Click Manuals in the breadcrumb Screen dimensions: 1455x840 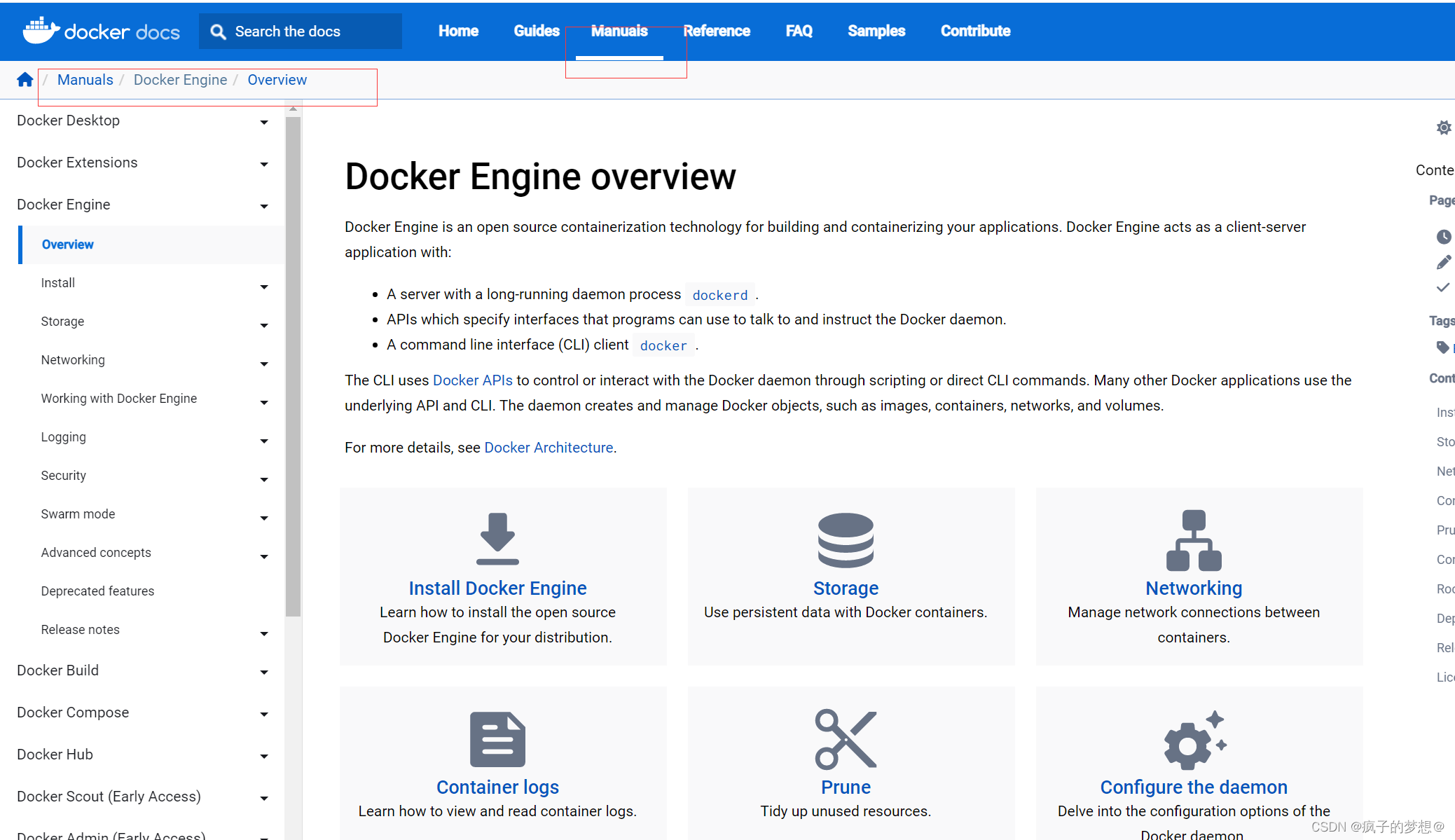click(x=85, y=80)
